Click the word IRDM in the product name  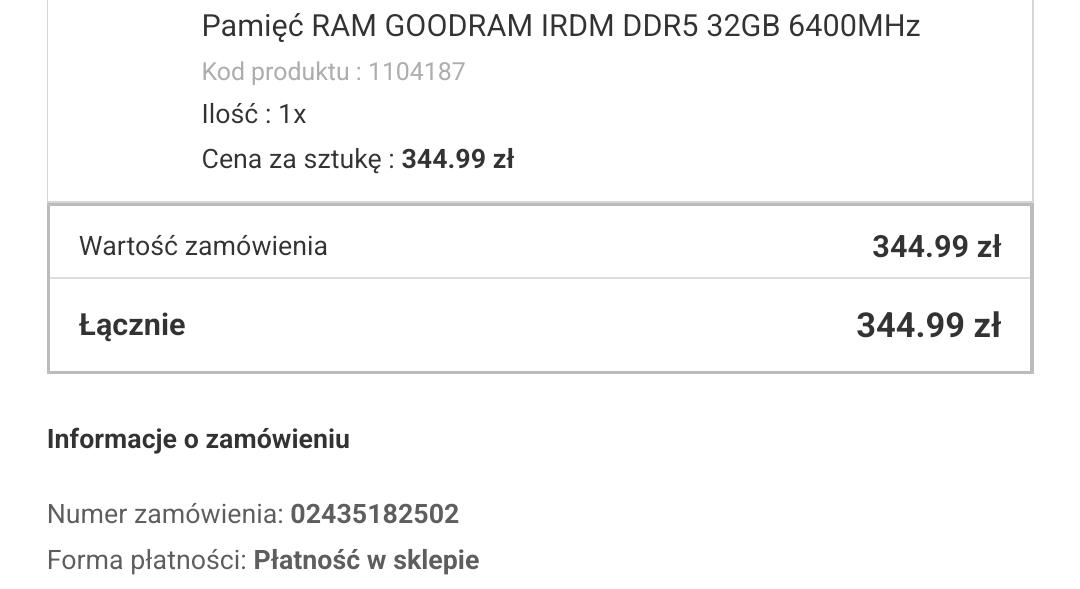[578, 26]
